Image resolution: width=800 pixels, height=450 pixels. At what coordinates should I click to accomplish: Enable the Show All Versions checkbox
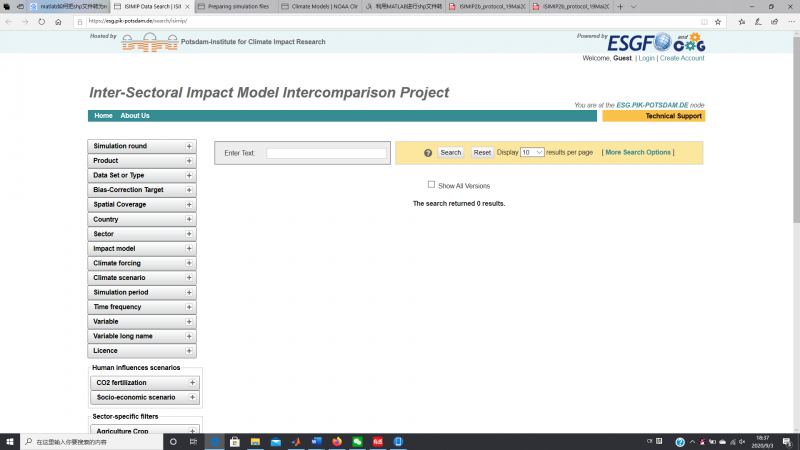[x=431, y=185]
